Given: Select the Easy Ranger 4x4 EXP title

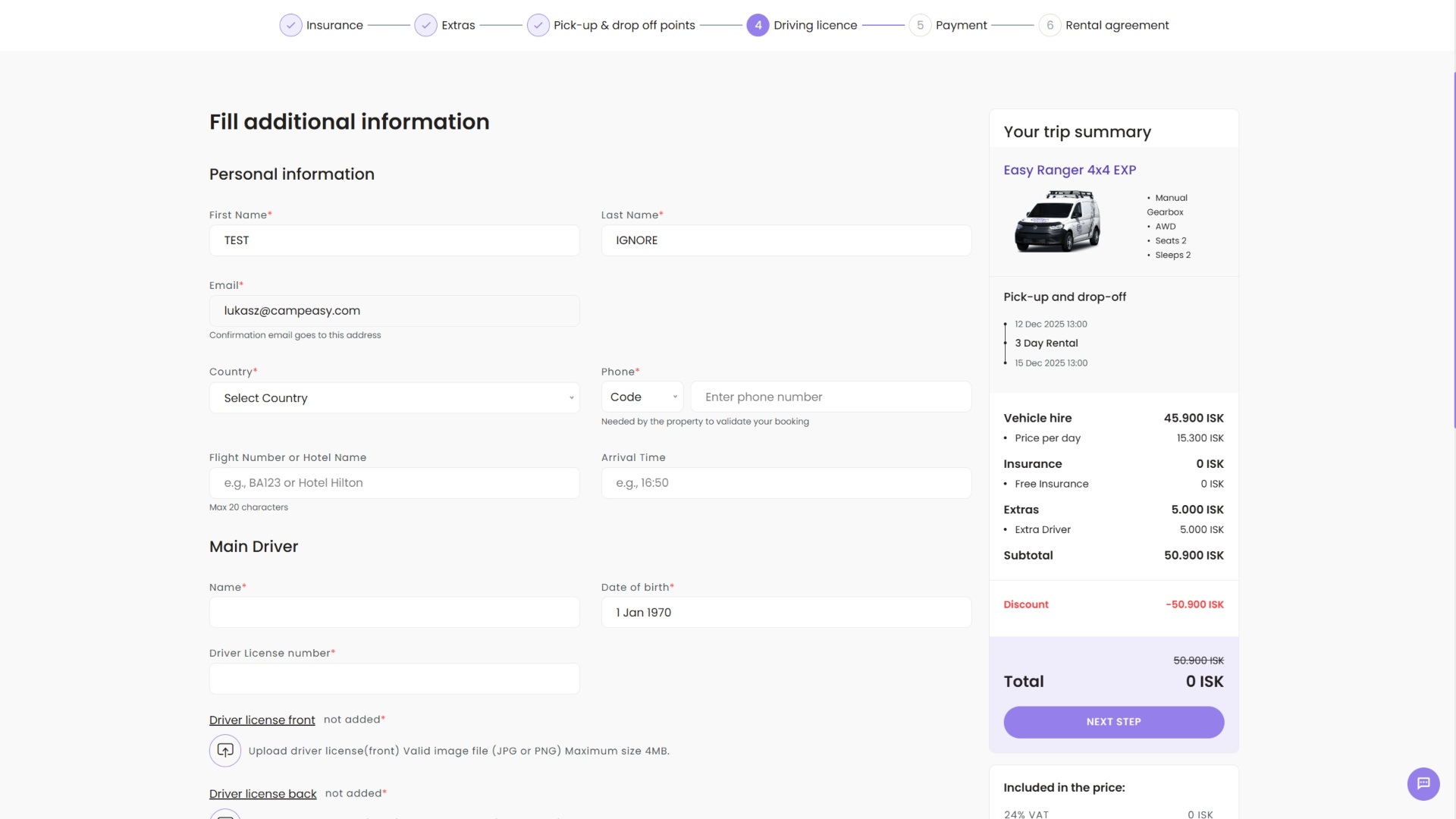Looking at the screenshot, I should [1069, 170].
